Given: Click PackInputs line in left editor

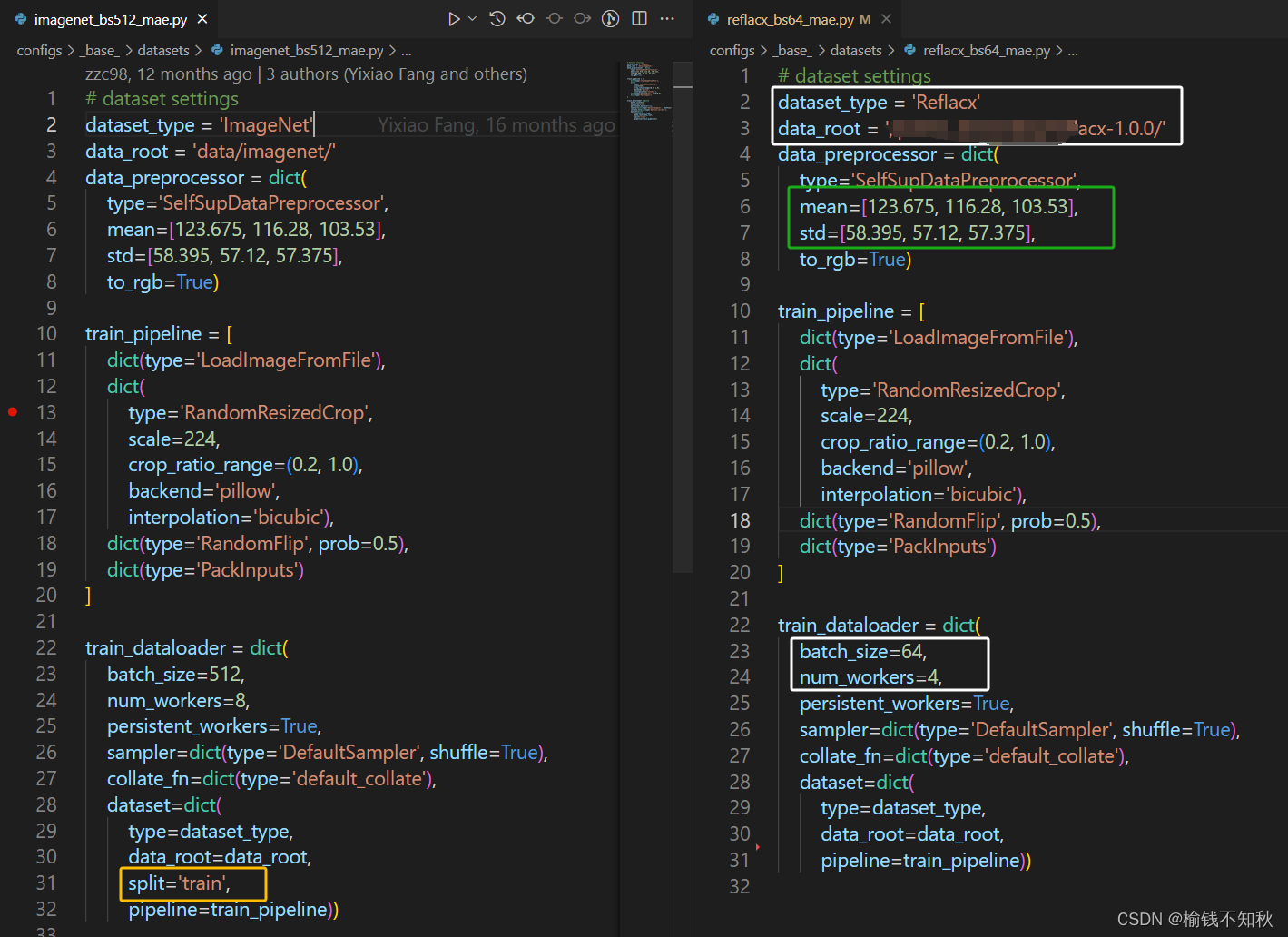Looking at the screenshot, I should tap(205, 570).
